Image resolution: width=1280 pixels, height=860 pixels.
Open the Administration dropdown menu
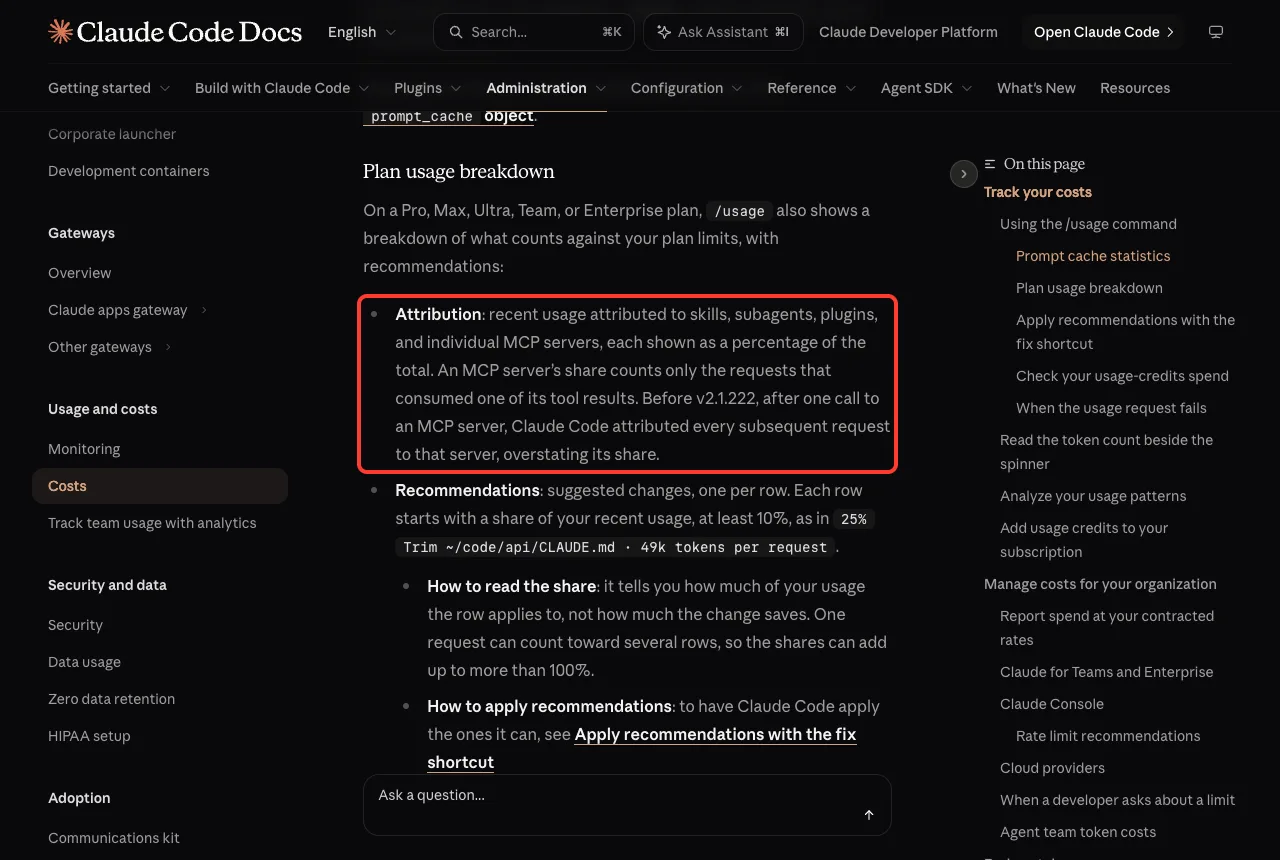[x=546, y=88]
